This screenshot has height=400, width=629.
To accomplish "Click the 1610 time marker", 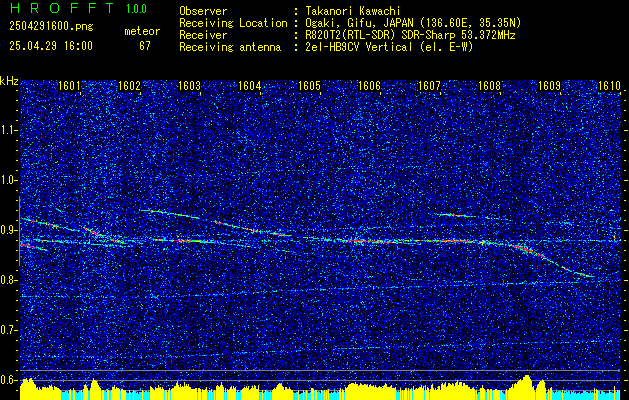I will coord(609,85).
